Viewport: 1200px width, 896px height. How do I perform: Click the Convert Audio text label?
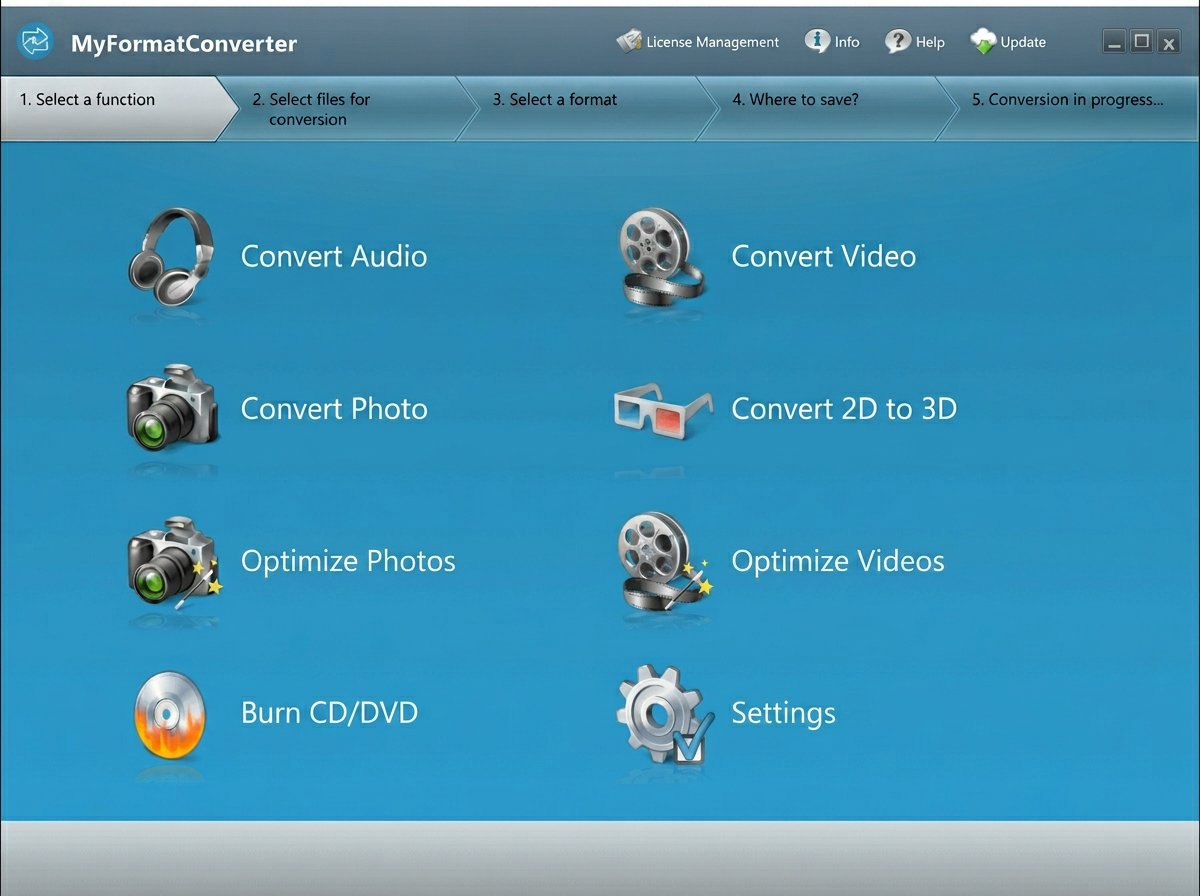[333, 256]
